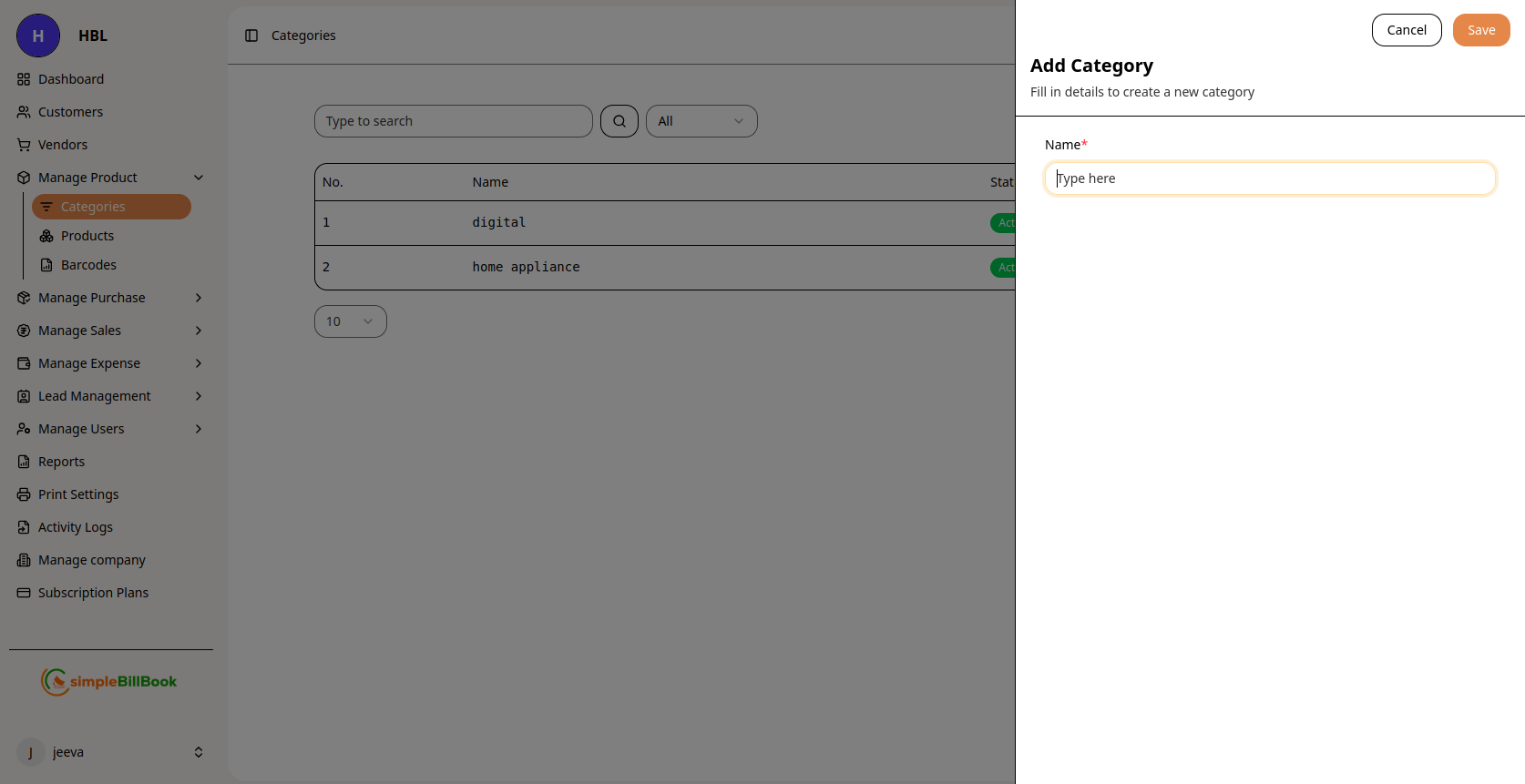Click the Vendors cart icon

click(x=24, y=145)
